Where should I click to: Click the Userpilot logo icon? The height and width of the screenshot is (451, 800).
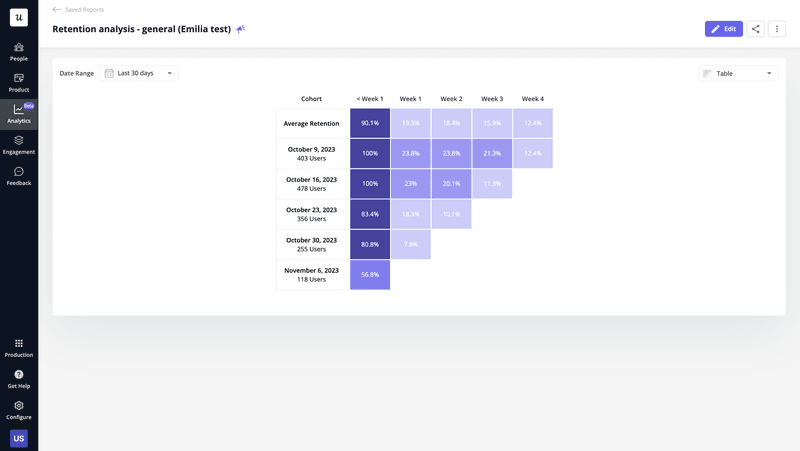point(19,17)
